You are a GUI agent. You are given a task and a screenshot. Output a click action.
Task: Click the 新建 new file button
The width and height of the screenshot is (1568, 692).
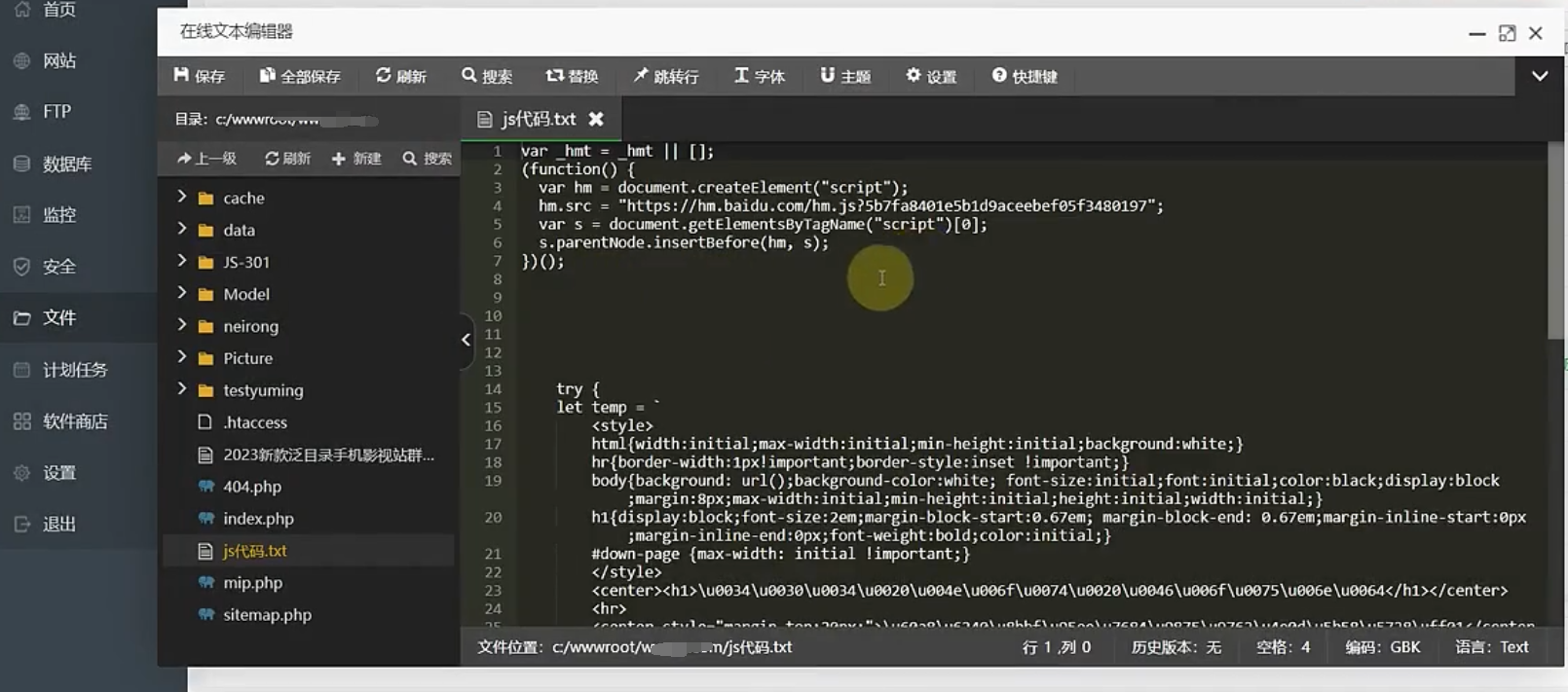(x=356, y=159)
